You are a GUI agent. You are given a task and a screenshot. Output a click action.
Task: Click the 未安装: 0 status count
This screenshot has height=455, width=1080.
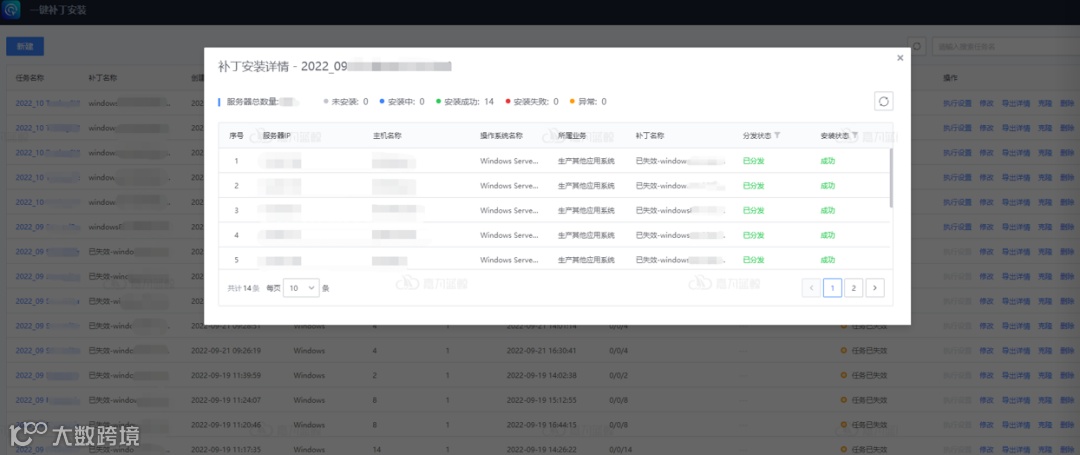[346, 101]
